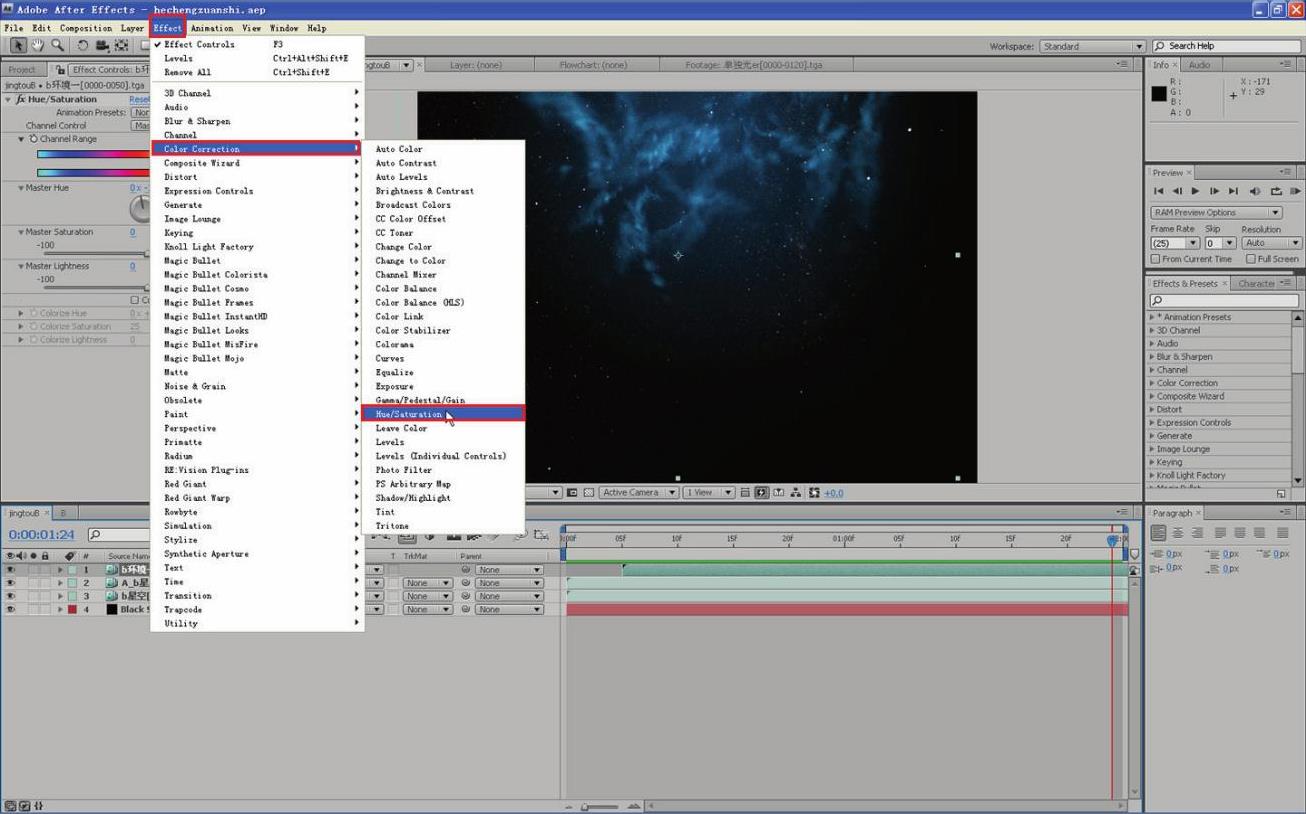This screenshot has width=1306, height=814.
Task: Click Effects & Presets search field
Action: [1226, 300]
